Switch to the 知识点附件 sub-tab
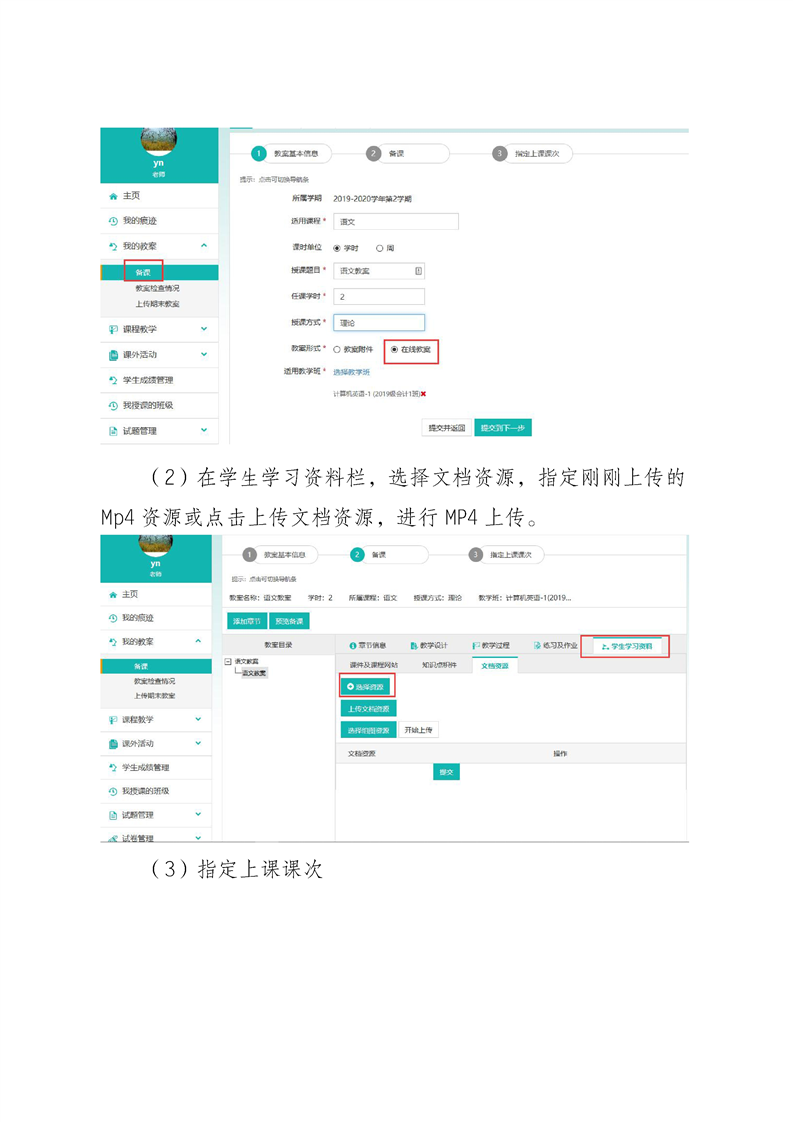Image resolution: width=793 pixels, height=1122 pixels. tap(438, 665)
